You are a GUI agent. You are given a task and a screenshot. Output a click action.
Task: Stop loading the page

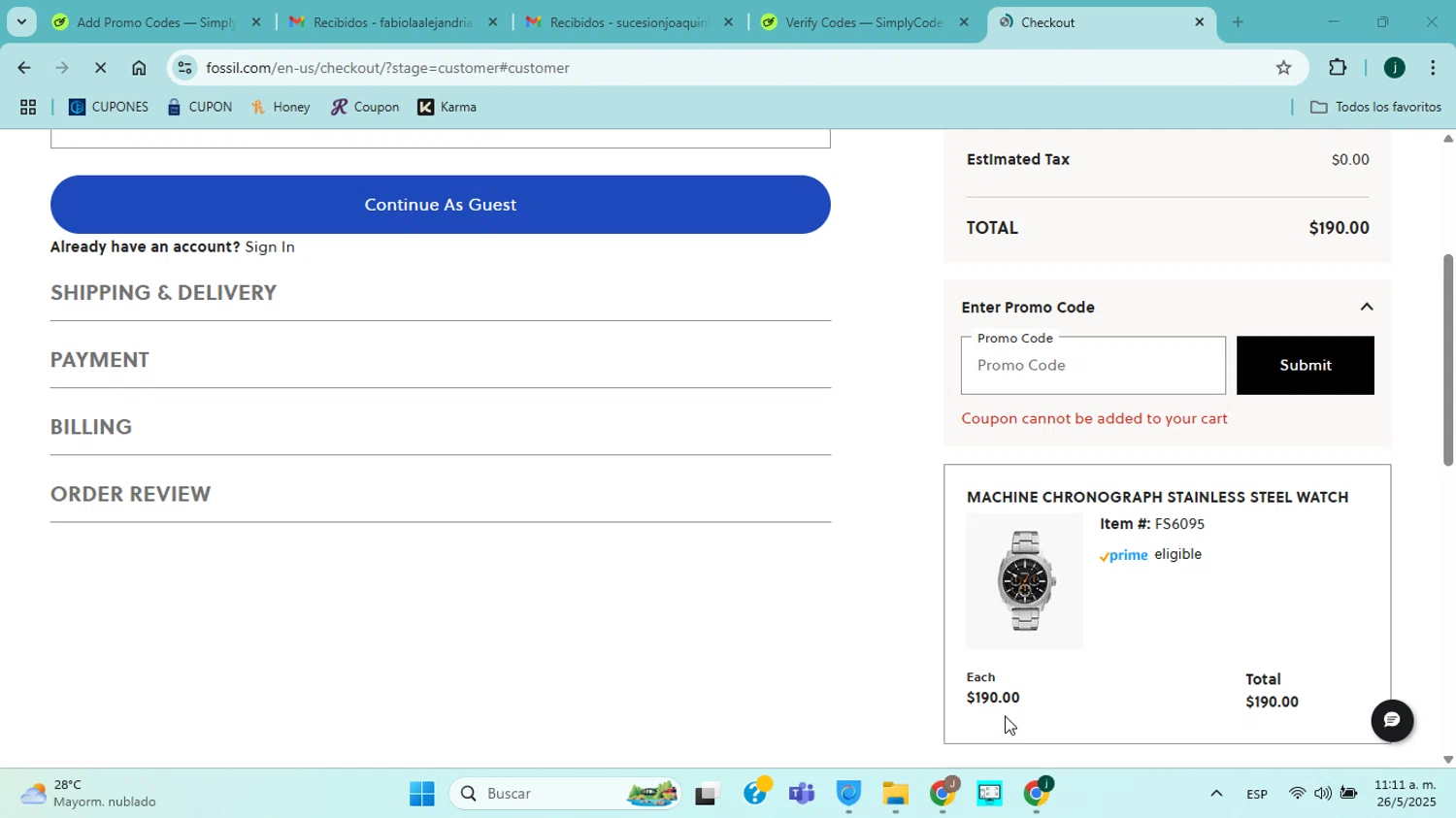point(100,68)
